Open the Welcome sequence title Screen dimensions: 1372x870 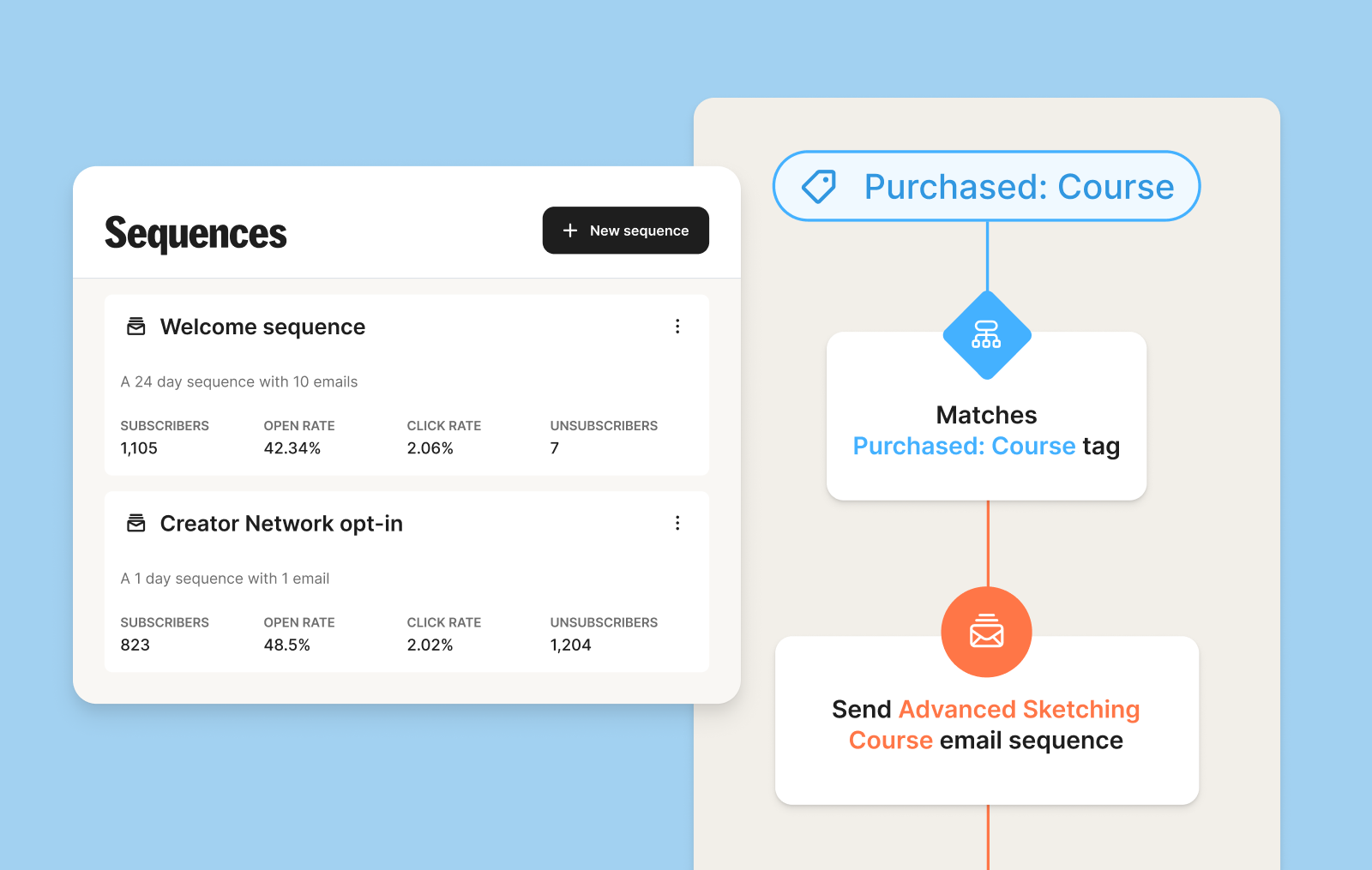click(x=262, y=327)
